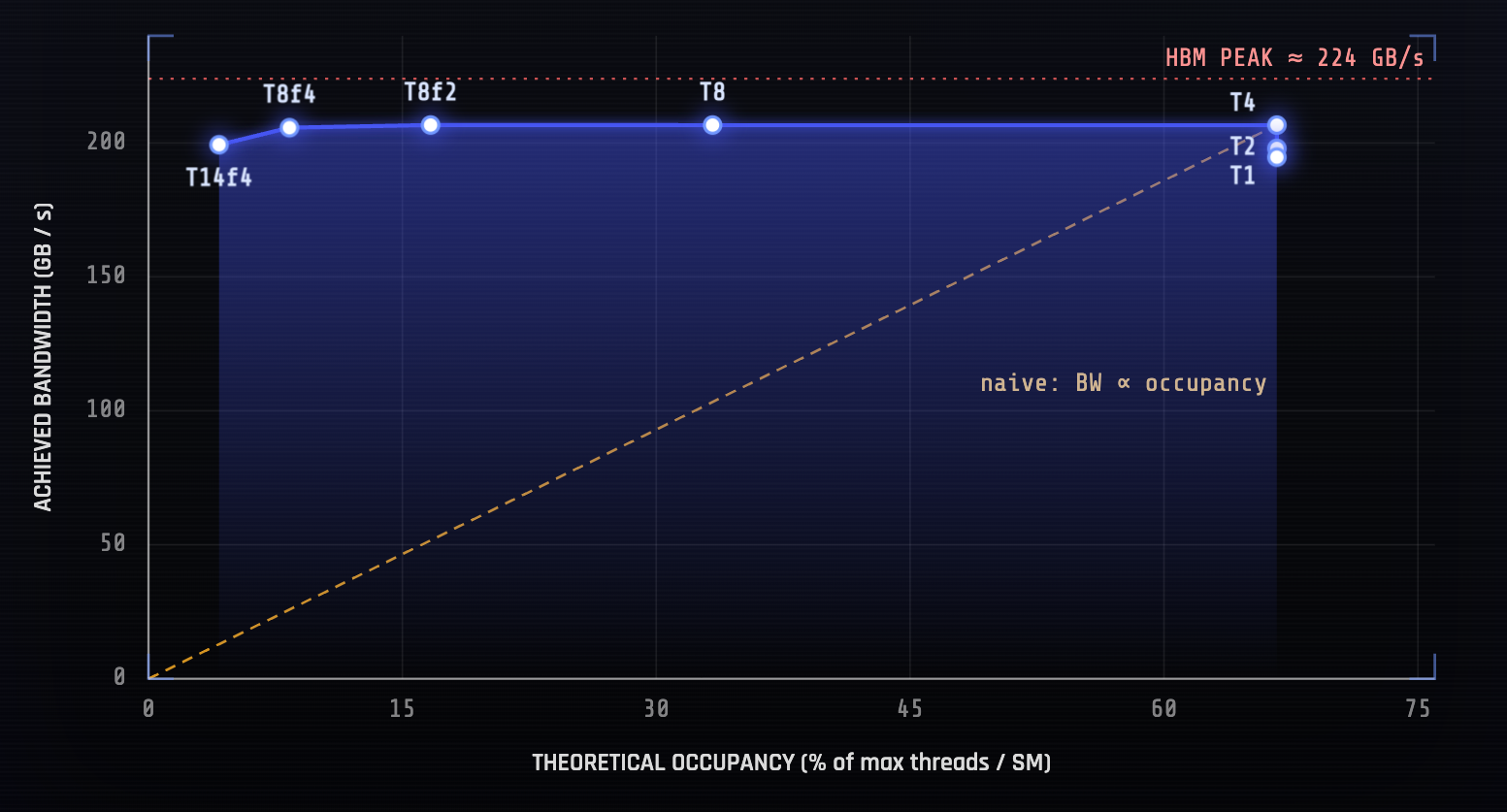The height and width of the screenshot is (812, 1507).
Task: Click the 'ACHIEVED BANDWIDTH (GB / s)' axis title
Action: [x=43, y=356]
